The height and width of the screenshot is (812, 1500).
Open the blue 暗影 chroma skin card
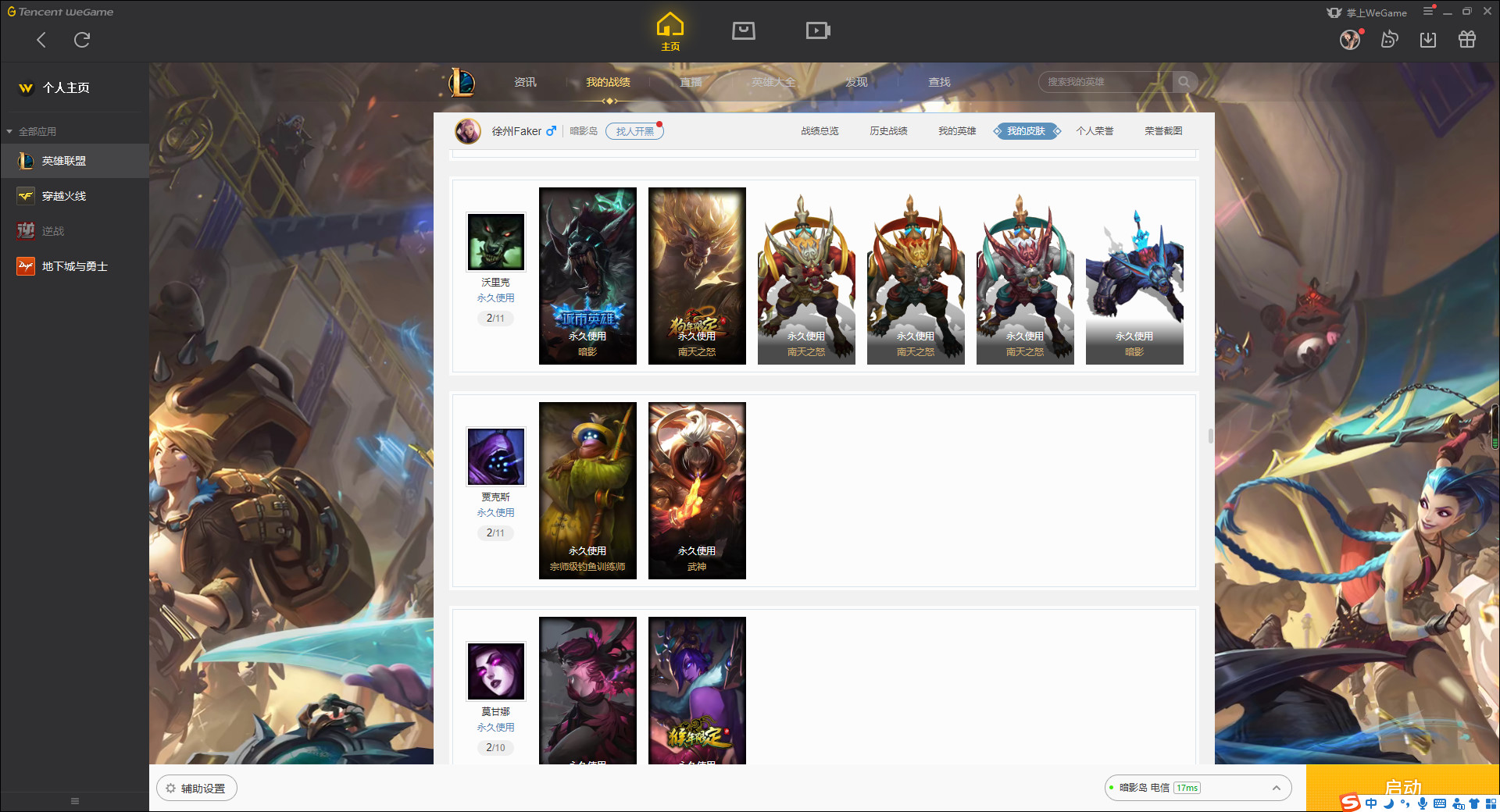(1134, 276)
